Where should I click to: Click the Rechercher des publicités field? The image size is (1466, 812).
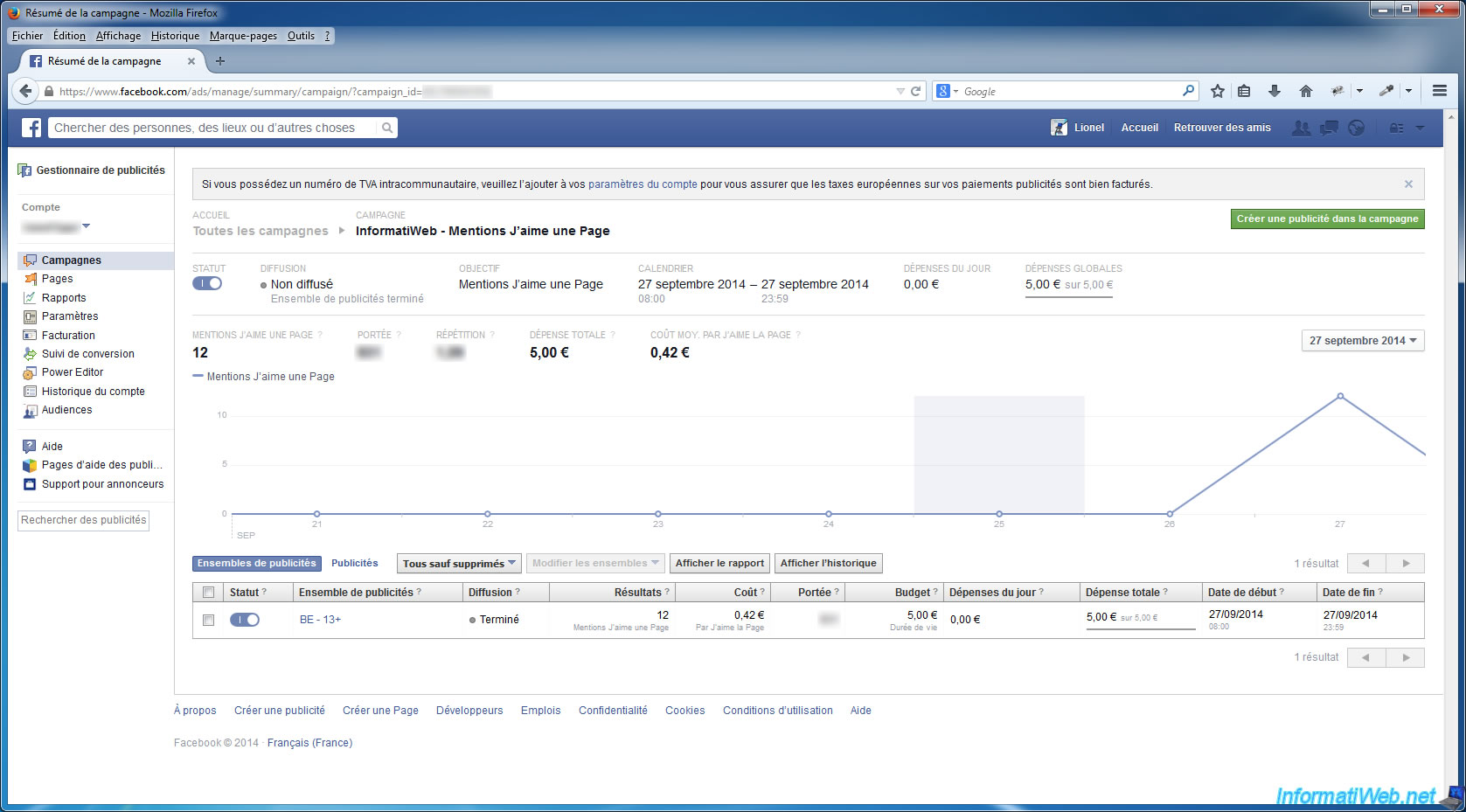(x=83, y=520)
